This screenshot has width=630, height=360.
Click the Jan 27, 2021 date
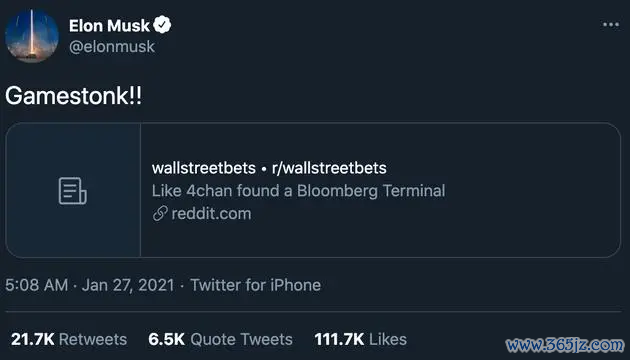click(128, 285)
